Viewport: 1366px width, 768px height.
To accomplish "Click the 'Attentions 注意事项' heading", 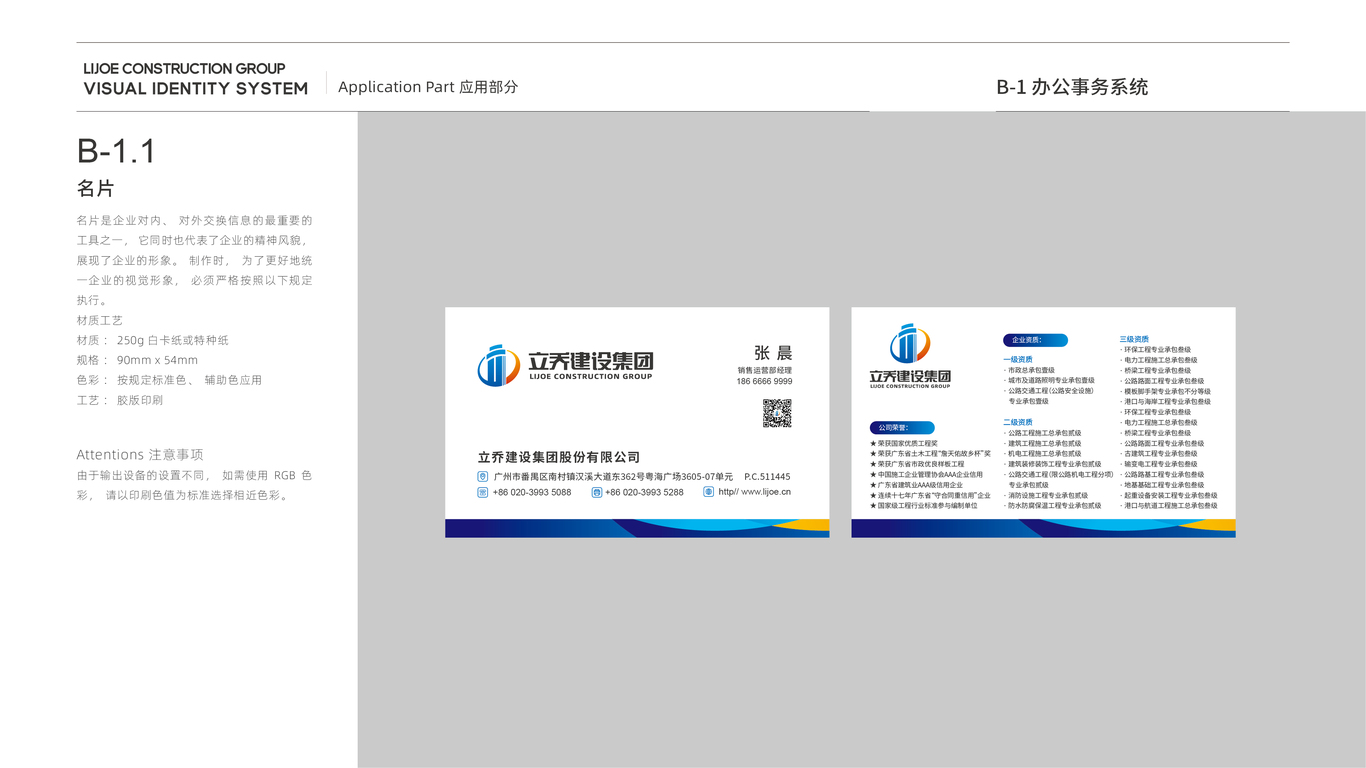I will click(140, 454).
